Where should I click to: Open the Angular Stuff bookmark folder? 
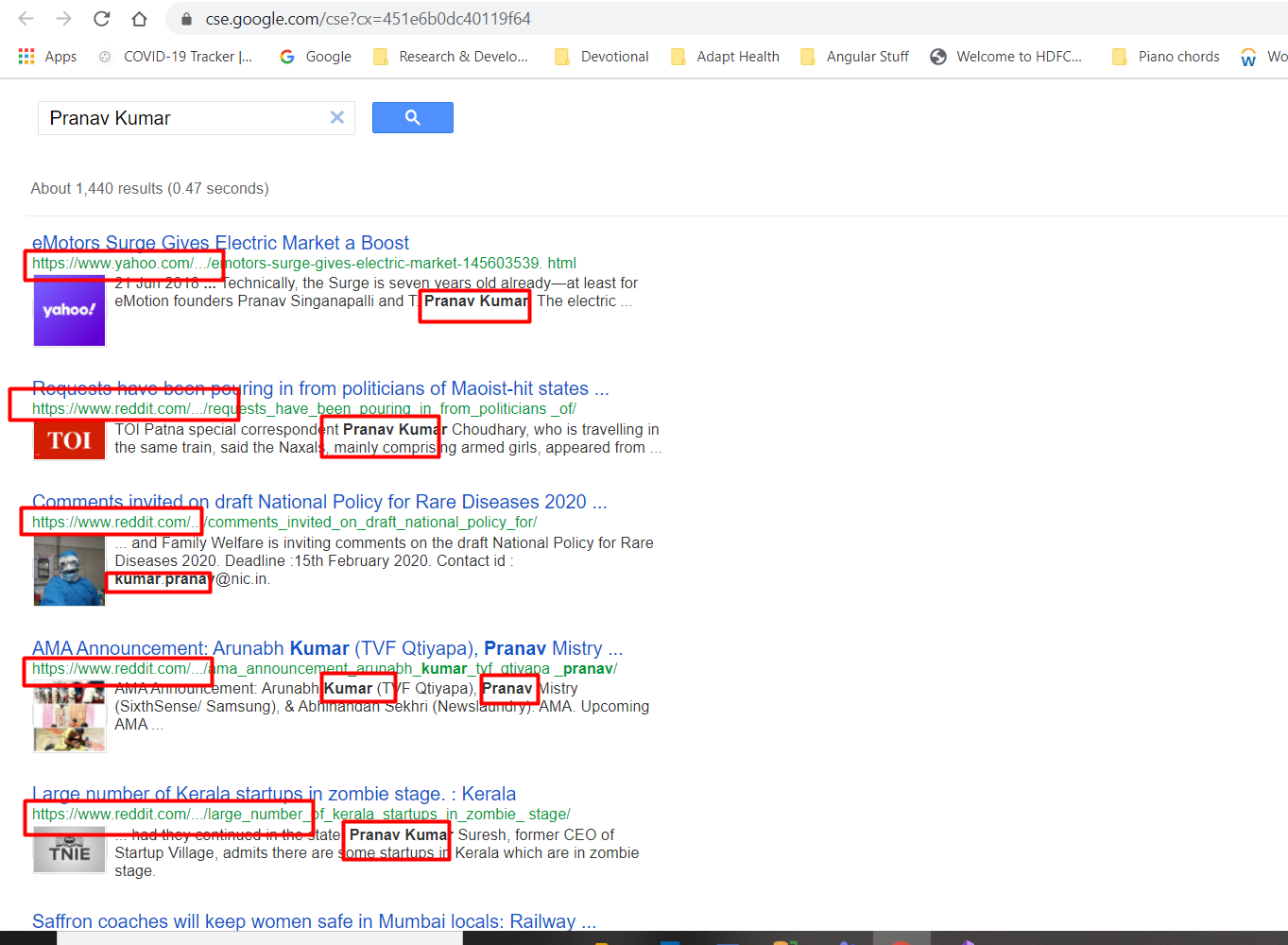(854, 57)
